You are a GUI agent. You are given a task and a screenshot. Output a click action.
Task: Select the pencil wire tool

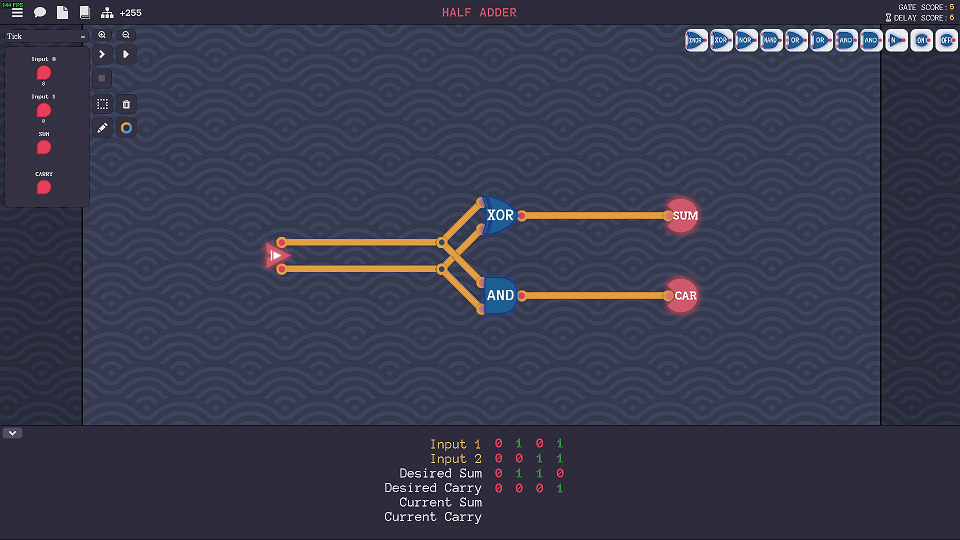(102, 128)
